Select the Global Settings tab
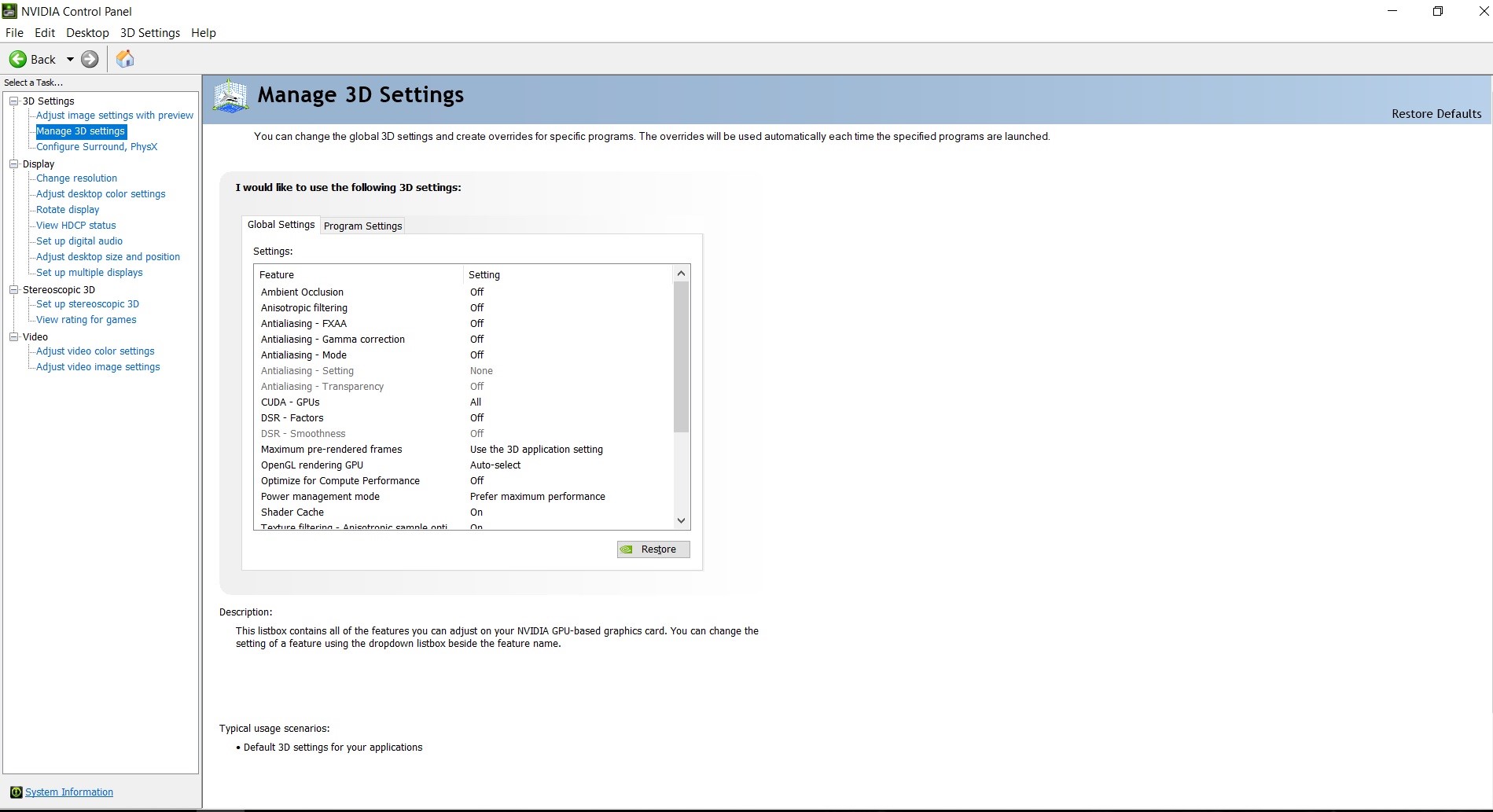Image resolution: width=1493 pixels, height=812 pixels. [x=281, y=225]
